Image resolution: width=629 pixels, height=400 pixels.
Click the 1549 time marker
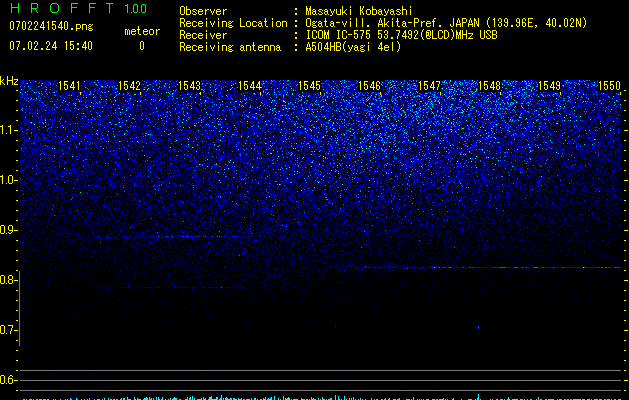pos(549,86)
